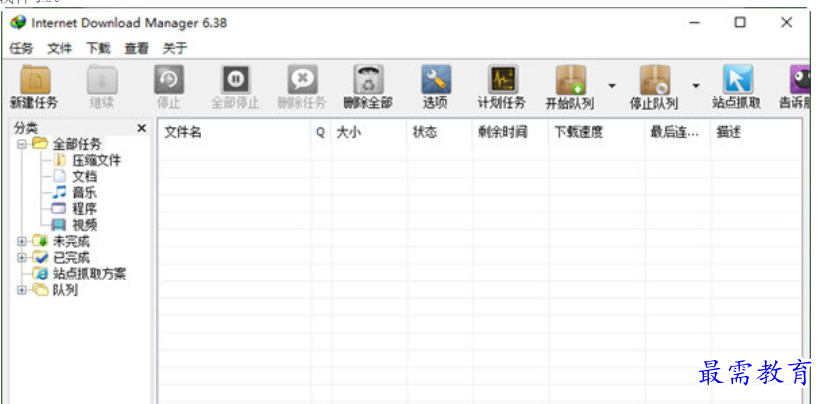820x404 pixels.
Task: Click the 全部停止 pause icon
Action: click(235, 80)
